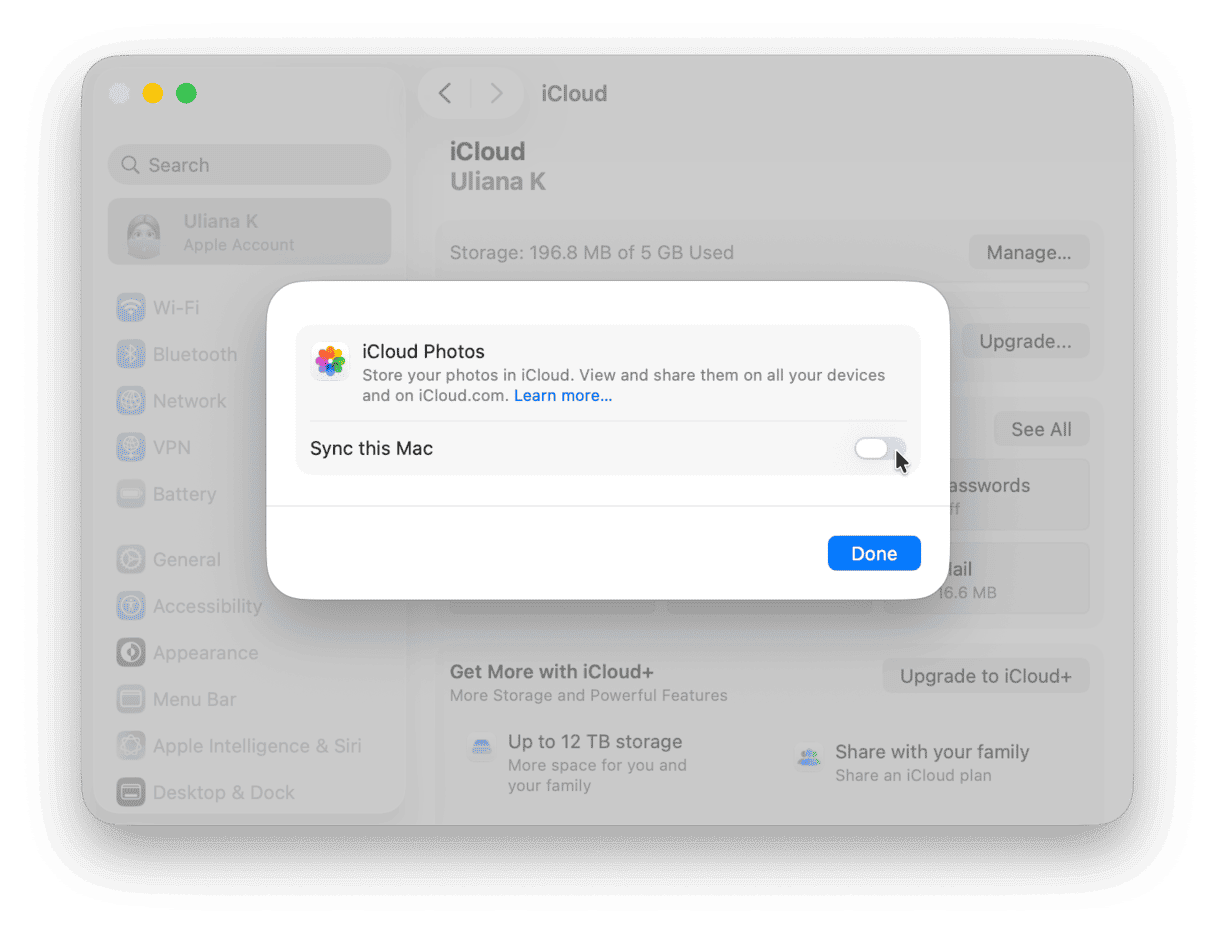Click the back chevron navigation arrow

tap(444, 93)
